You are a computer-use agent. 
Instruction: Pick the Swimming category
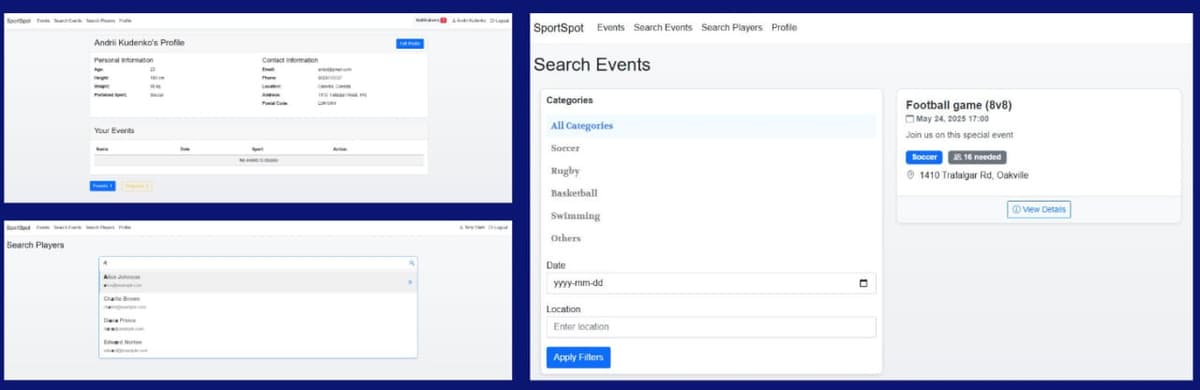click(711, 216)
